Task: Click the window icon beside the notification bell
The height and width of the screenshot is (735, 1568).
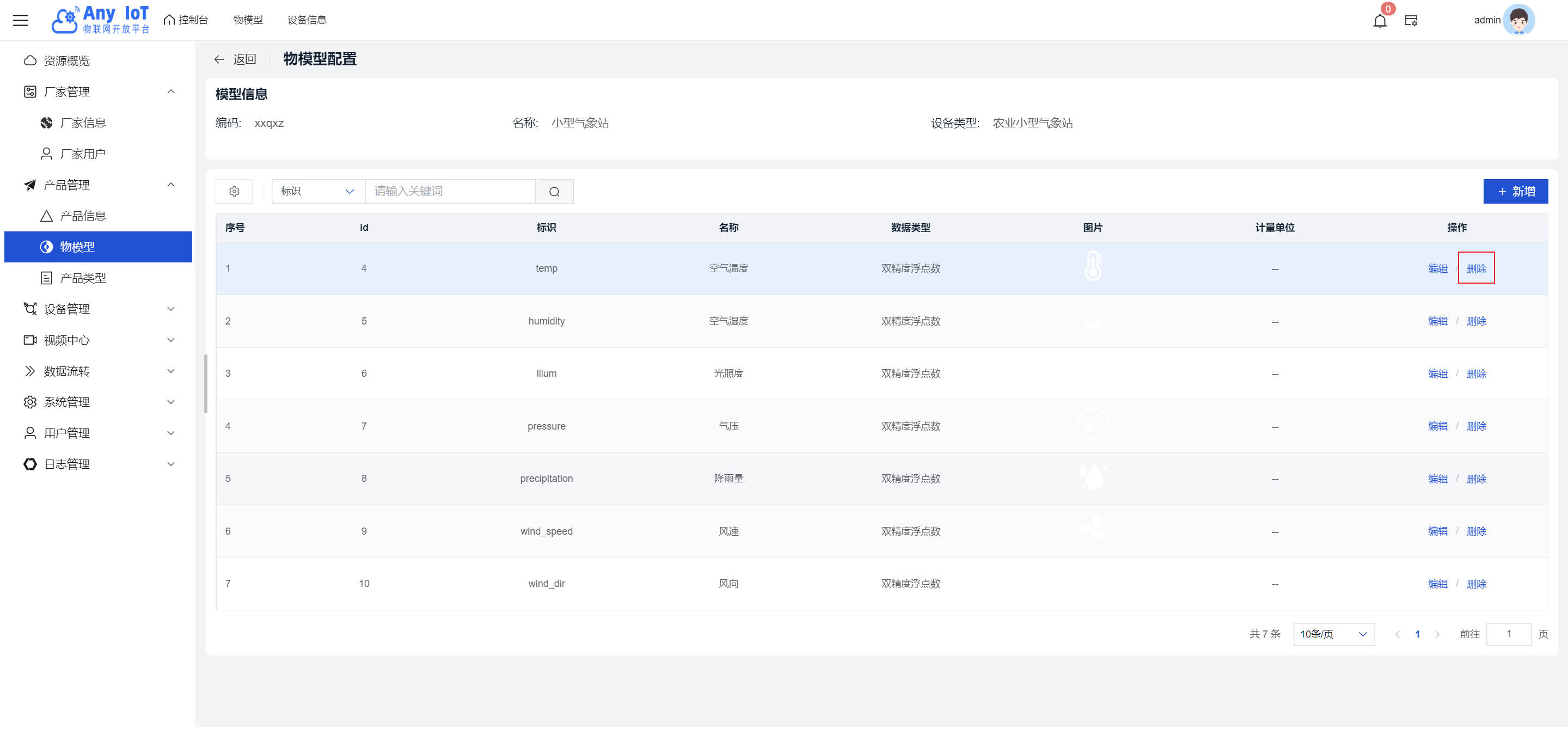Action: (1411, 21)
